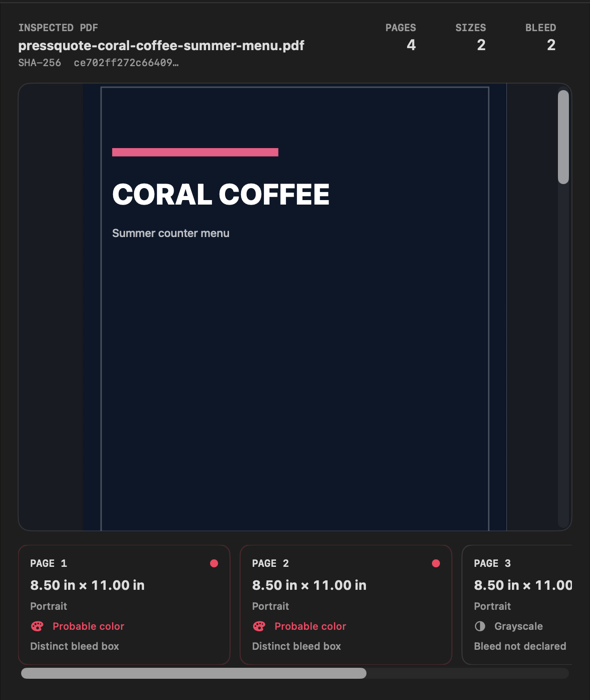Click the SHA-256 hash value
The image size is (590, 700).
(x=126, y=63)
